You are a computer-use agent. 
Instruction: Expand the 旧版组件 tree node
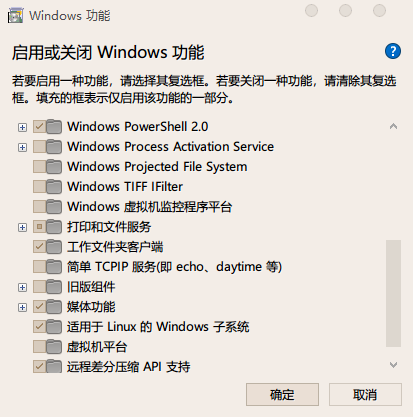point(22,287)
